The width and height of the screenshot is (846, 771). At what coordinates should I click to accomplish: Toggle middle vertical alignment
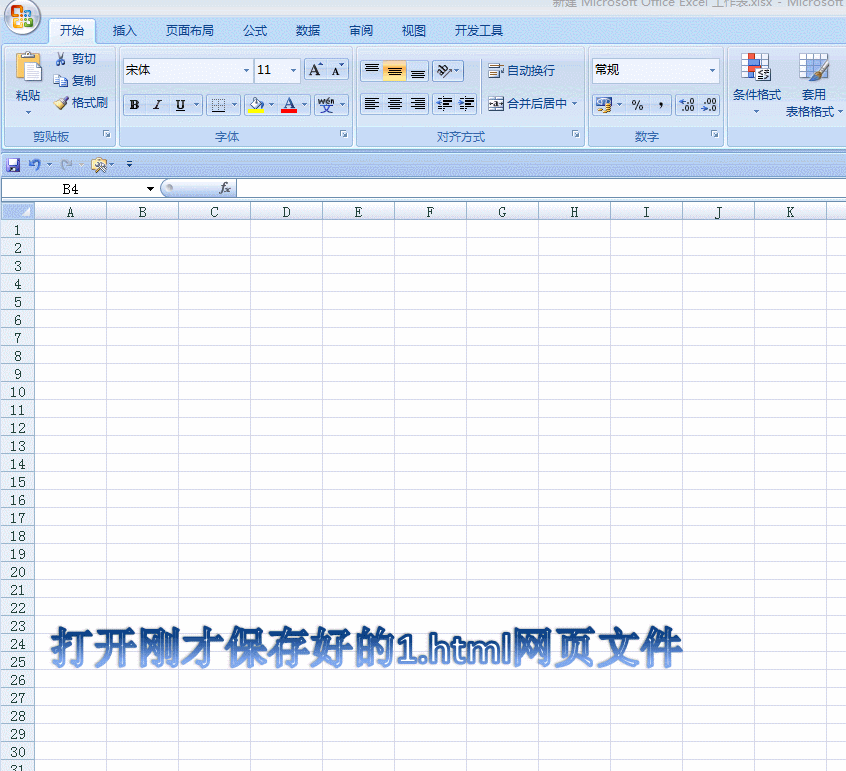[x=394, y=70]
